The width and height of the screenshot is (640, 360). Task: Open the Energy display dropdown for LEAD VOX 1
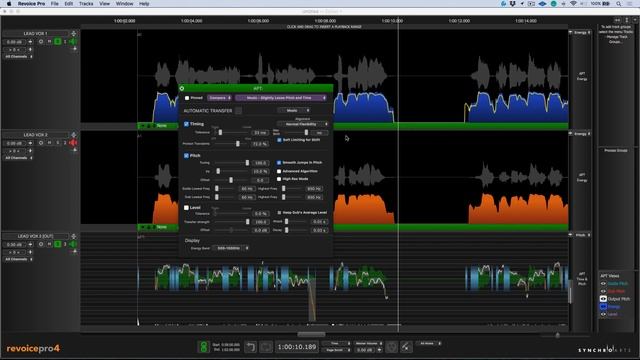click(582, 32)
